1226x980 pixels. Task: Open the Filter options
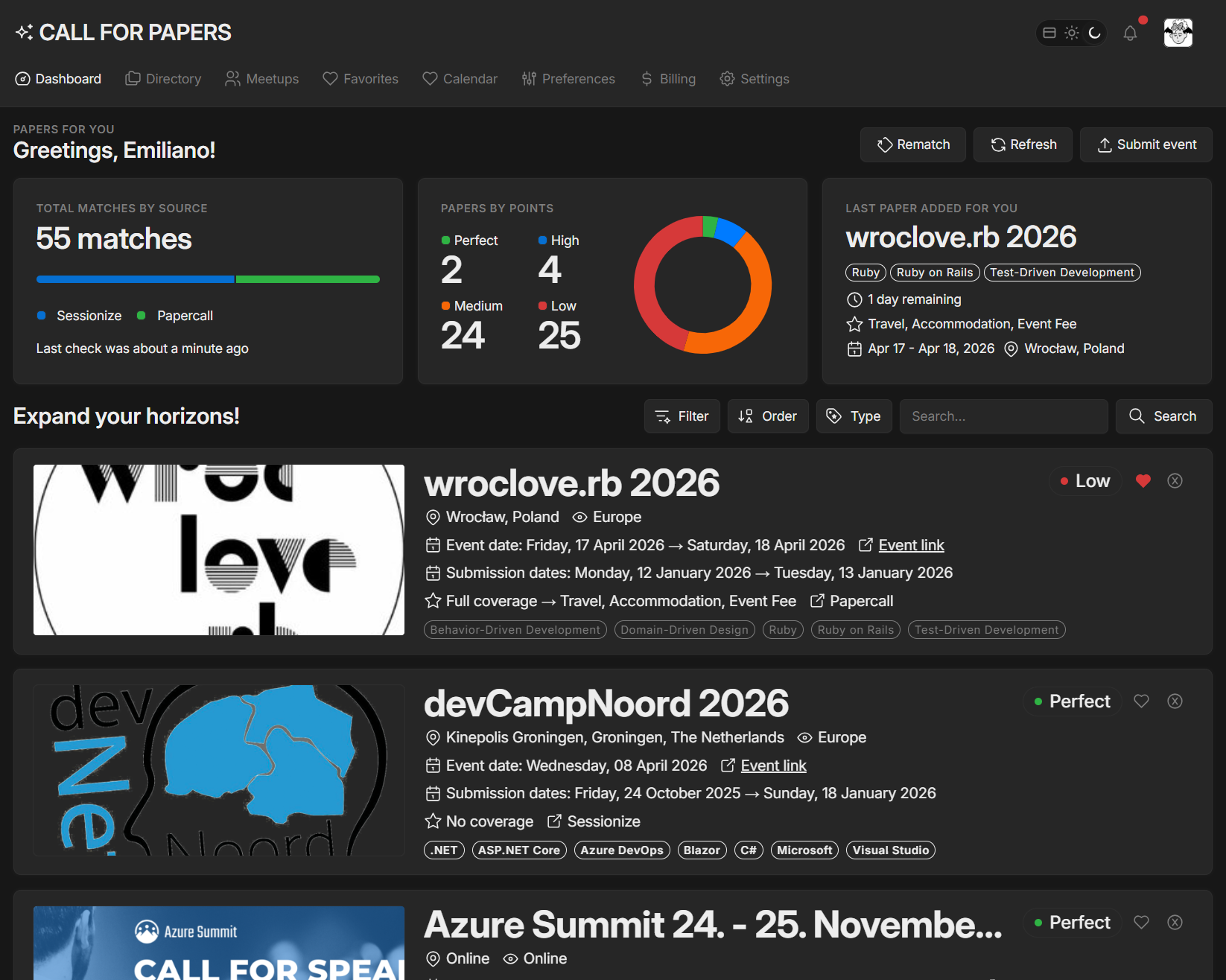coord(682,416)
